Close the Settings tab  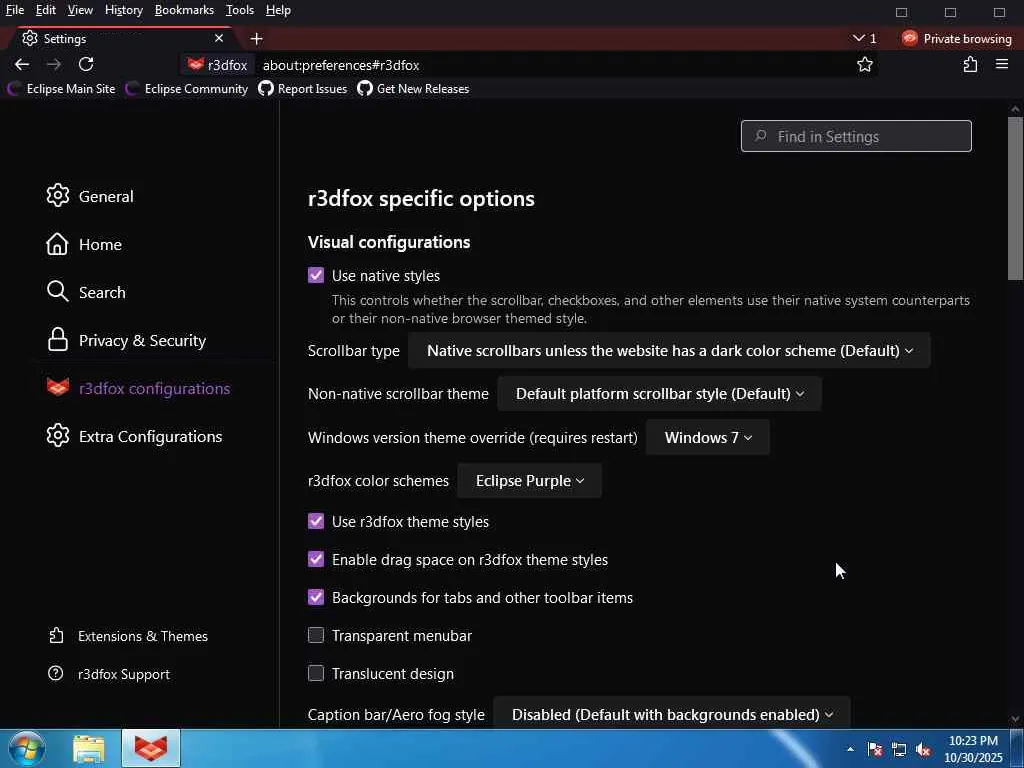pos(219,38)
